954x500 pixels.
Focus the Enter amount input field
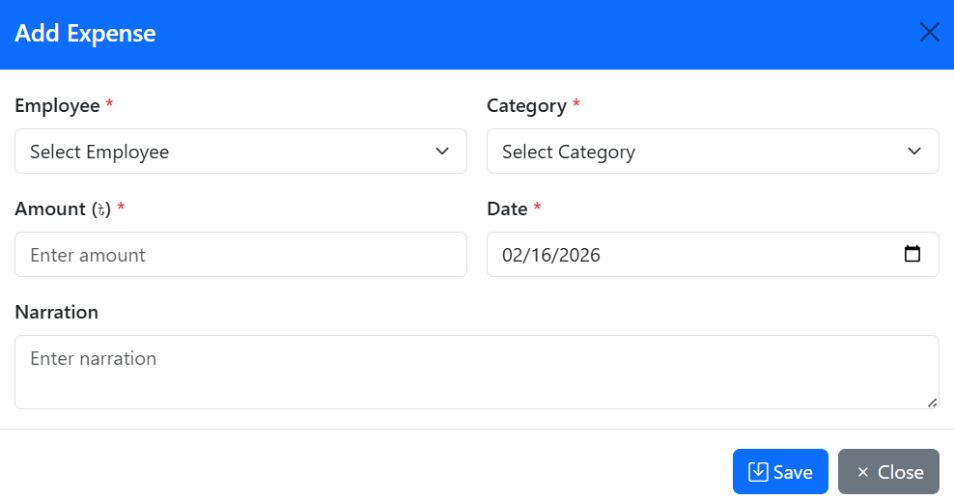click(240, 255)
